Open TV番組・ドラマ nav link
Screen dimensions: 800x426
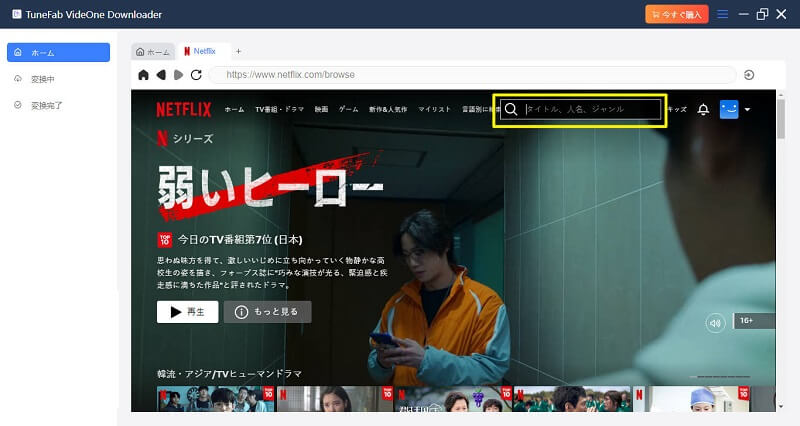pyautogui.click(x=280, y=109)
